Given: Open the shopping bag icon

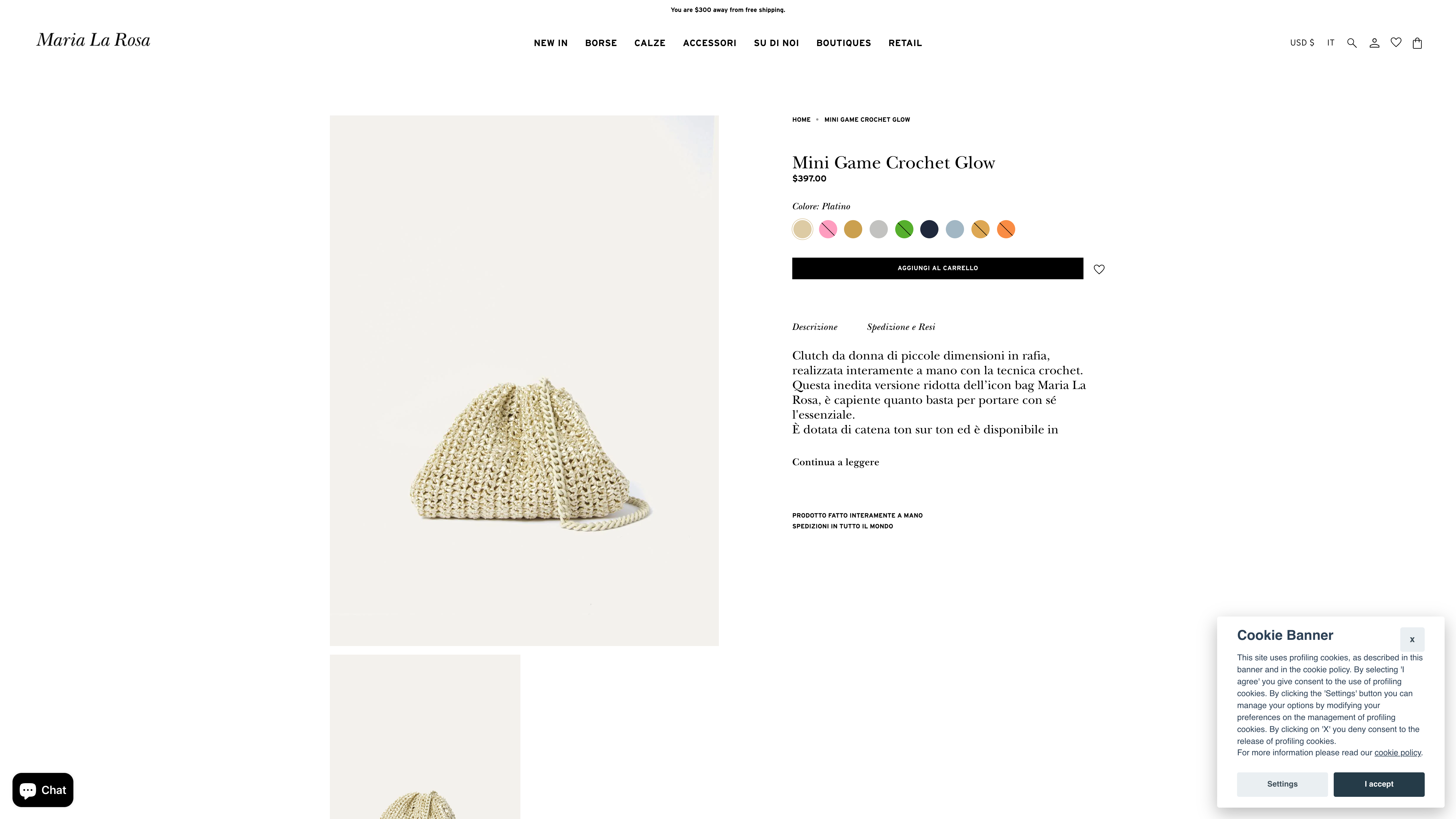Looking at the screenshot, I should click(x=1417, y=43).
